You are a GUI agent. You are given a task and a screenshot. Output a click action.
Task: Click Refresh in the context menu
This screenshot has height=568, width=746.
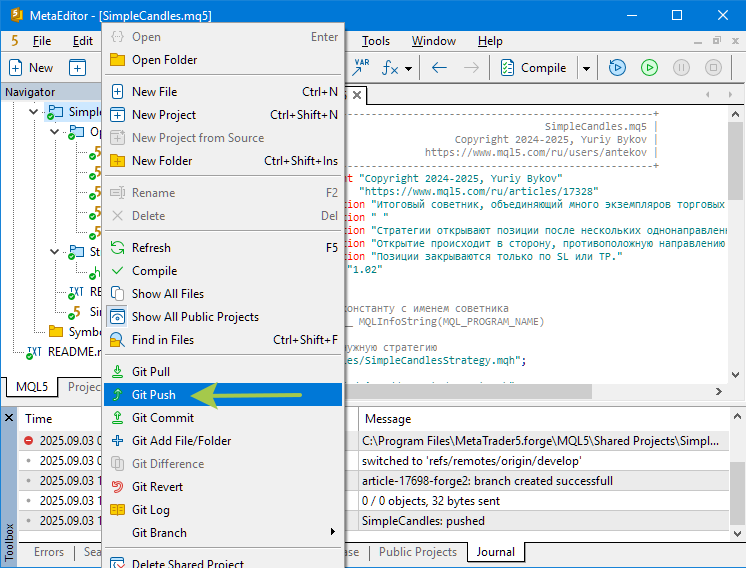pyautogui.click(x=223, y=248)
